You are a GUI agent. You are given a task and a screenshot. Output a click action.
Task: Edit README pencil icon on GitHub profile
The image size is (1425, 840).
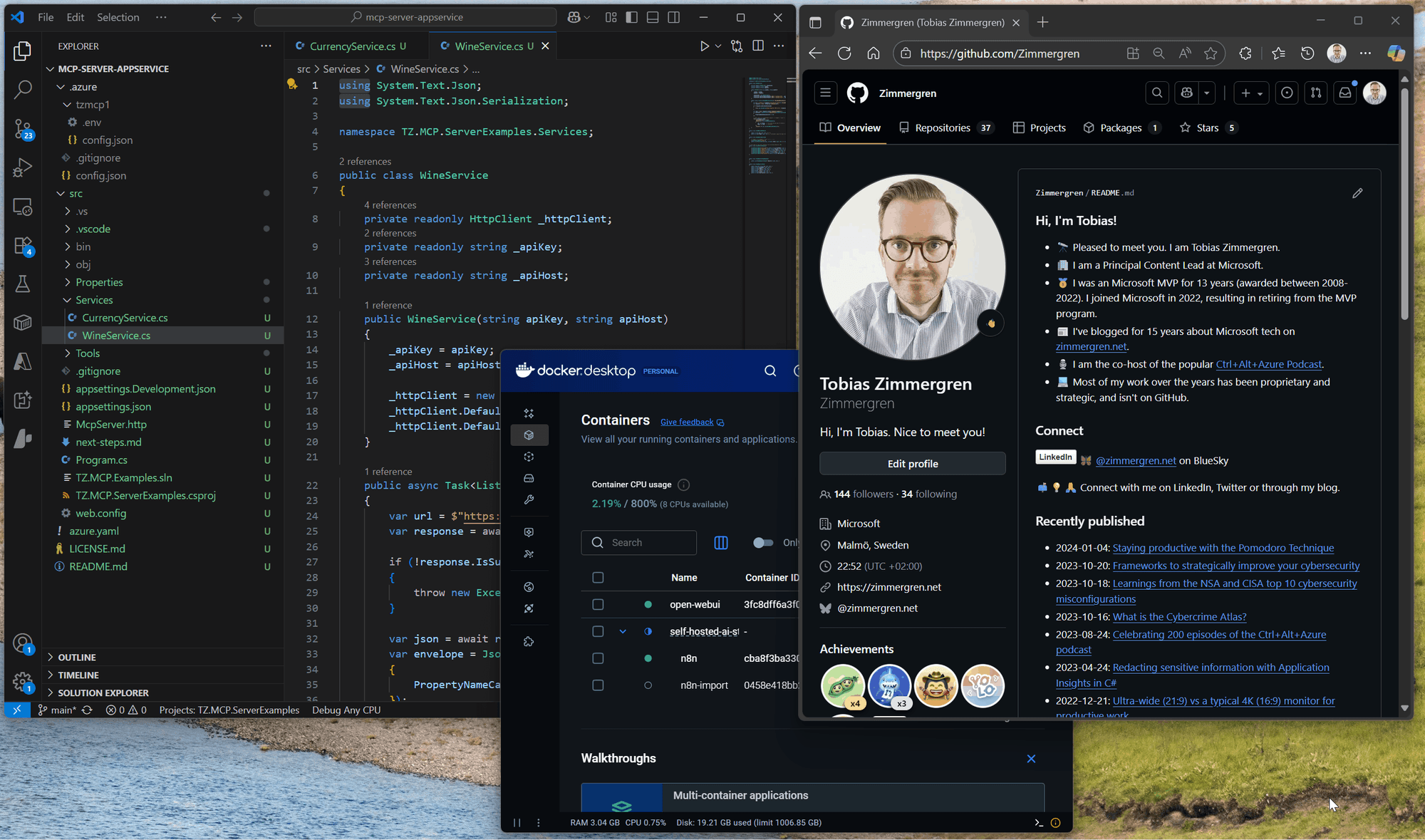coord(1357,193)
